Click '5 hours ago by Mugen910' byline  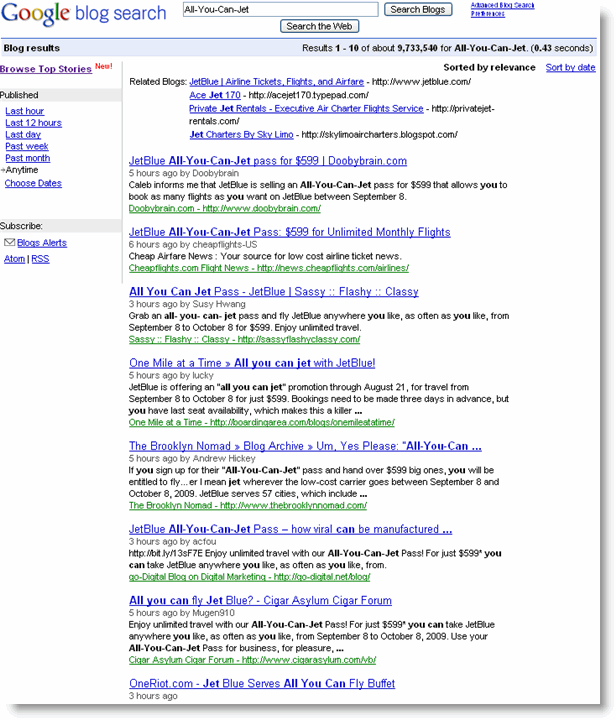coord(181,613)
